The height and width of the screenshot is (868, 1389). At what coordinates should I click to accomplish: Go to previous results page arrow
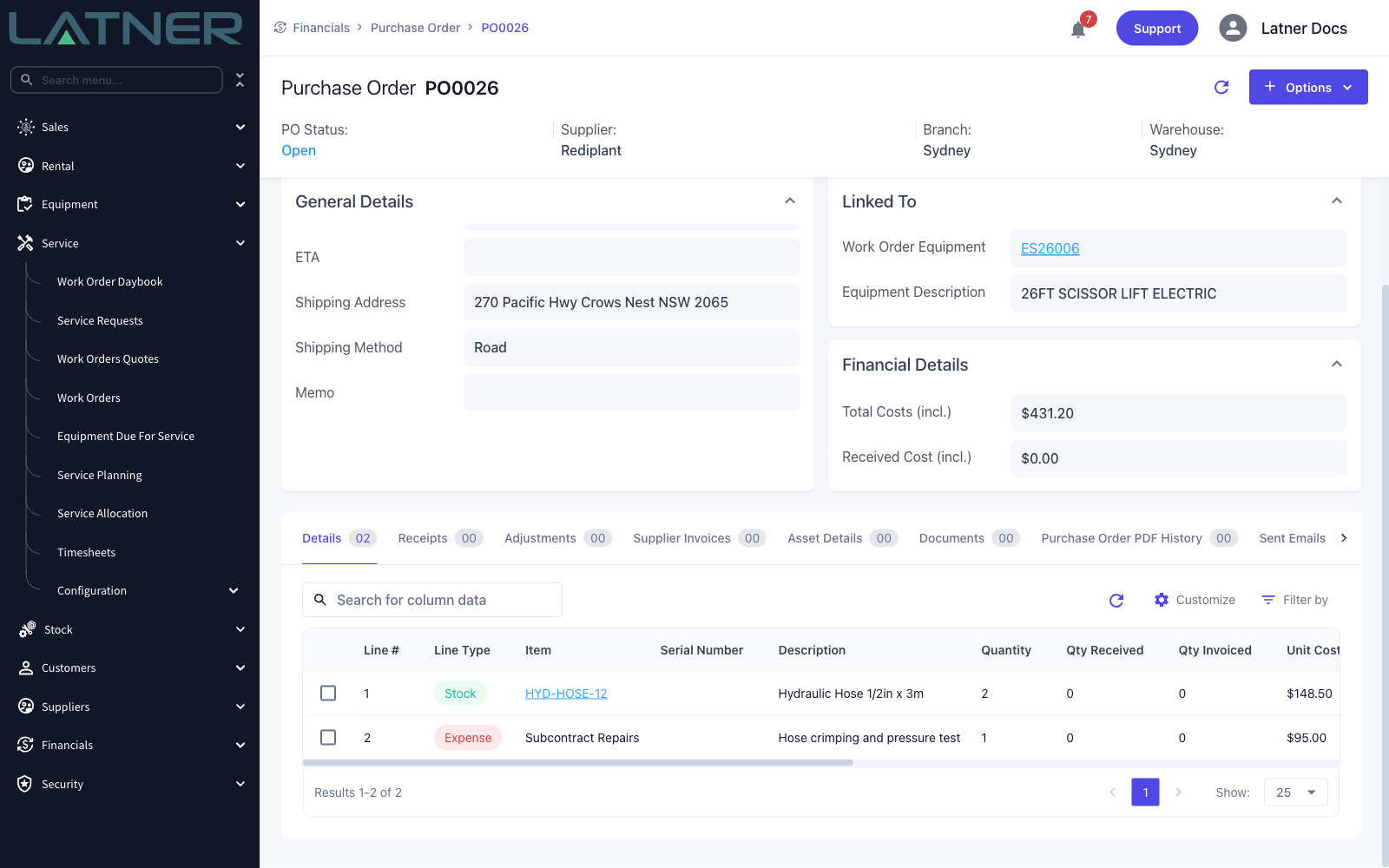click(1112, 792)
